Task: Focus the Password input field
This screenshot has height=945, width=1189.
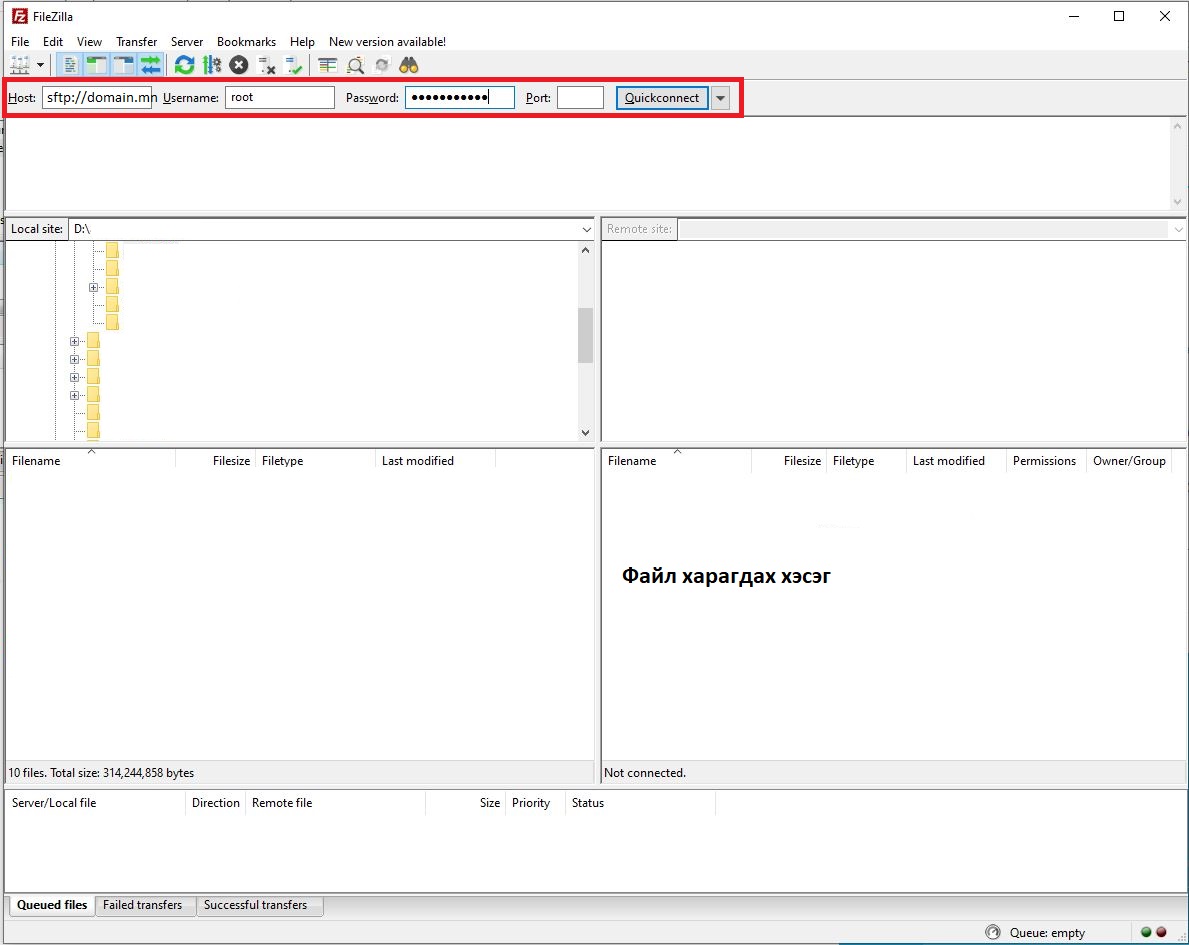Action: [x=460, y=98]
